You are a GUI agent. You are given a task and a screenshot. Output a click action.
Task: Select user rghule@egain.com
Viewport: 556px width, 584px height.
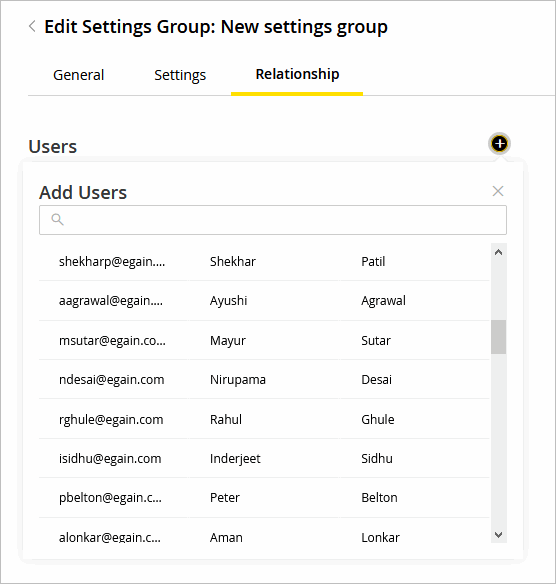pos(111,419)
